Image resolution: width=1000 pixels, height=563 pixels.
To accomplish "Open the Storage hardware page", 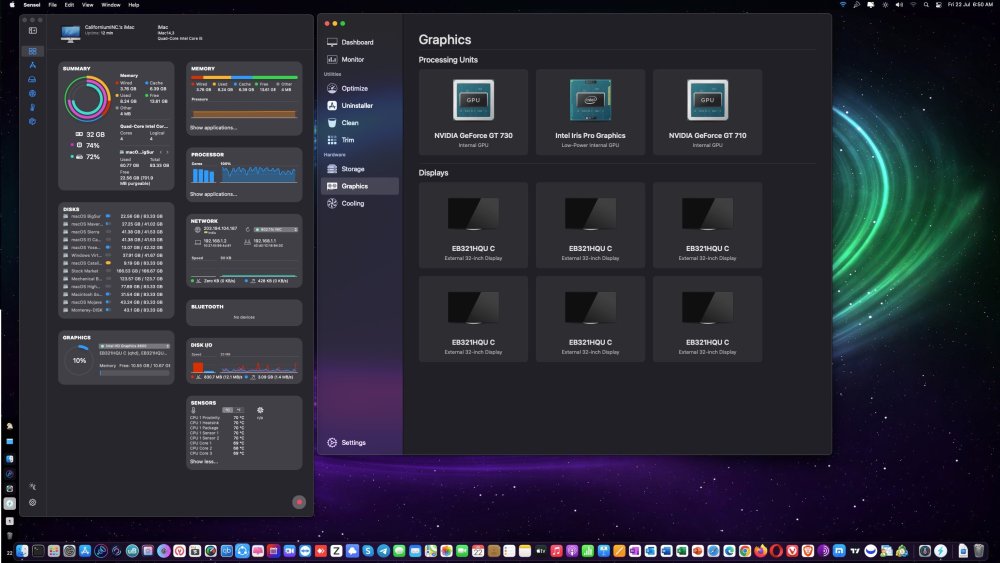I will pos(358,169).
